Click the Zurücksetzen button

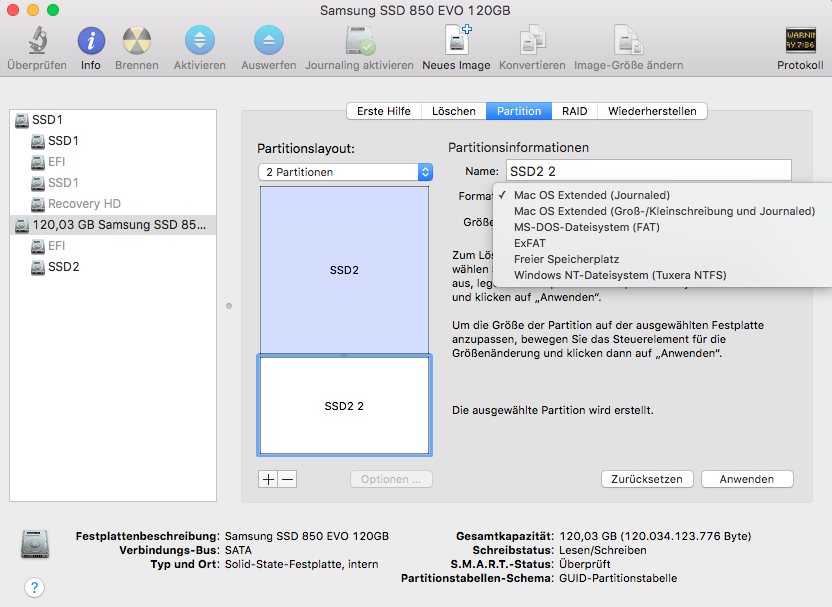click(x=647, y=479)
